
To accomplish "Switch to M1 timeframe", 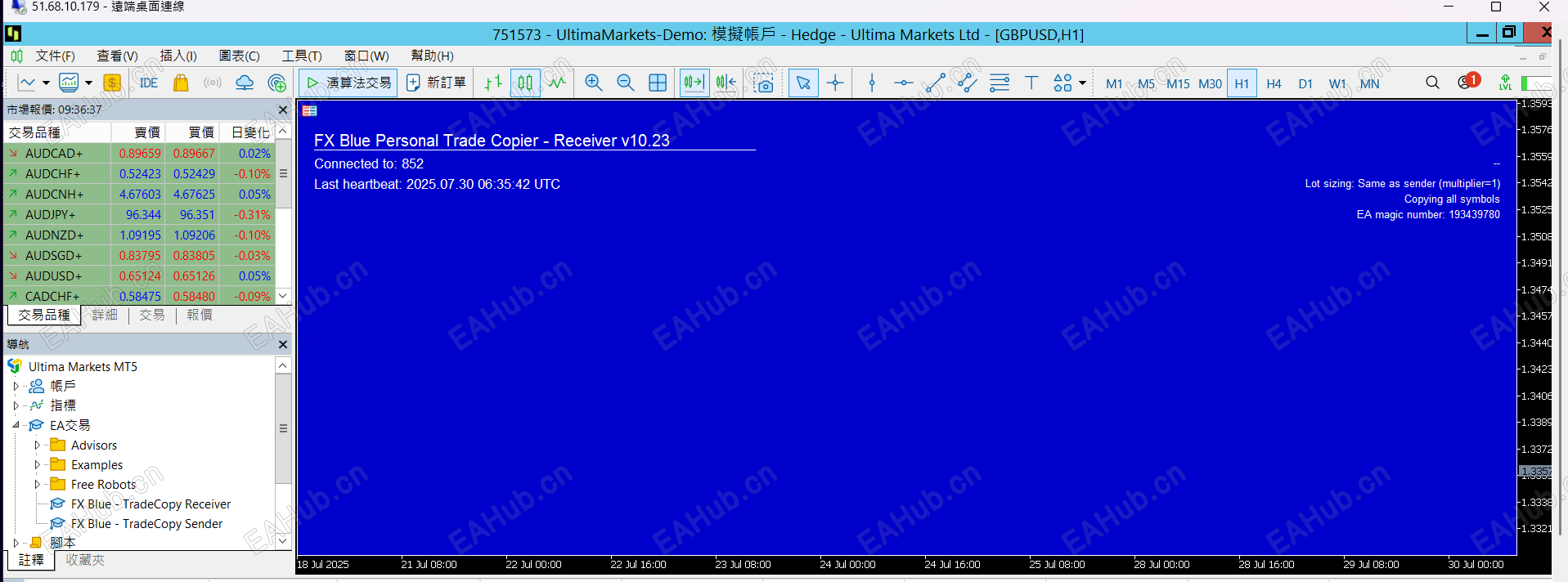I will [1114, 83].
